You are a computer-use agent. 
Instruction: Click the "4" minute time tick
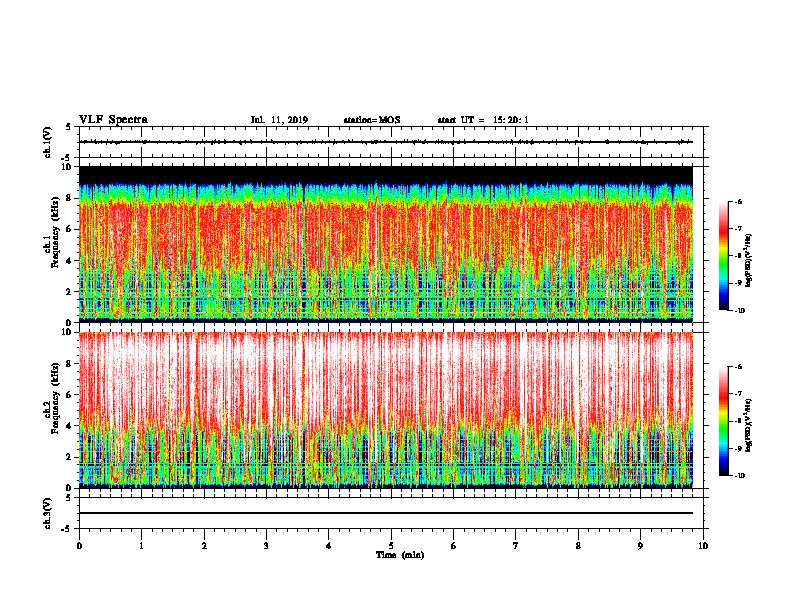[329, 546]
